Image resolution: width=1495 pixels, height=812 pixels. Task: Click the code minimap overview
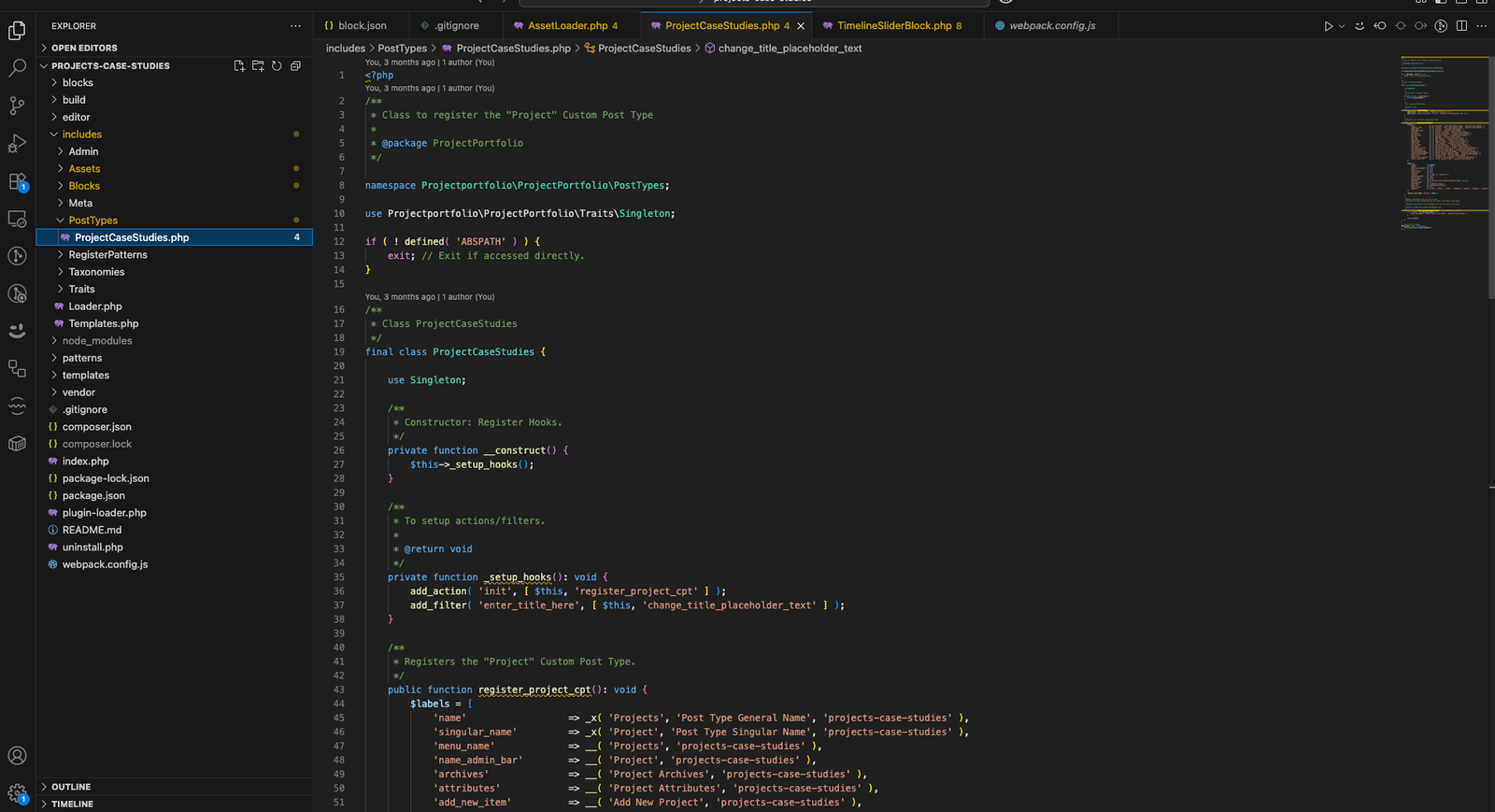(x=1444, y=140)
